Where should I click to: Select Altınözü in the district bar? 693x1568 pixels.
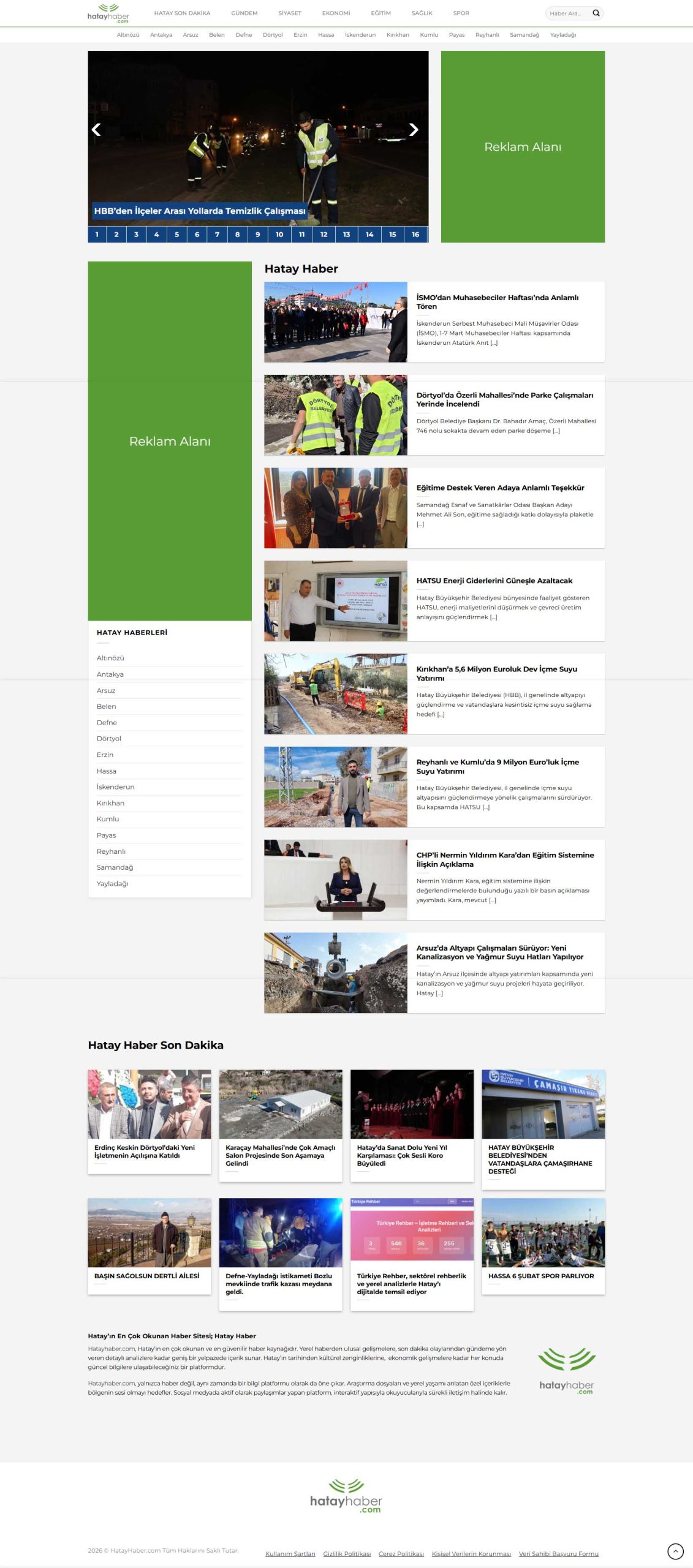tap(128, 35)
